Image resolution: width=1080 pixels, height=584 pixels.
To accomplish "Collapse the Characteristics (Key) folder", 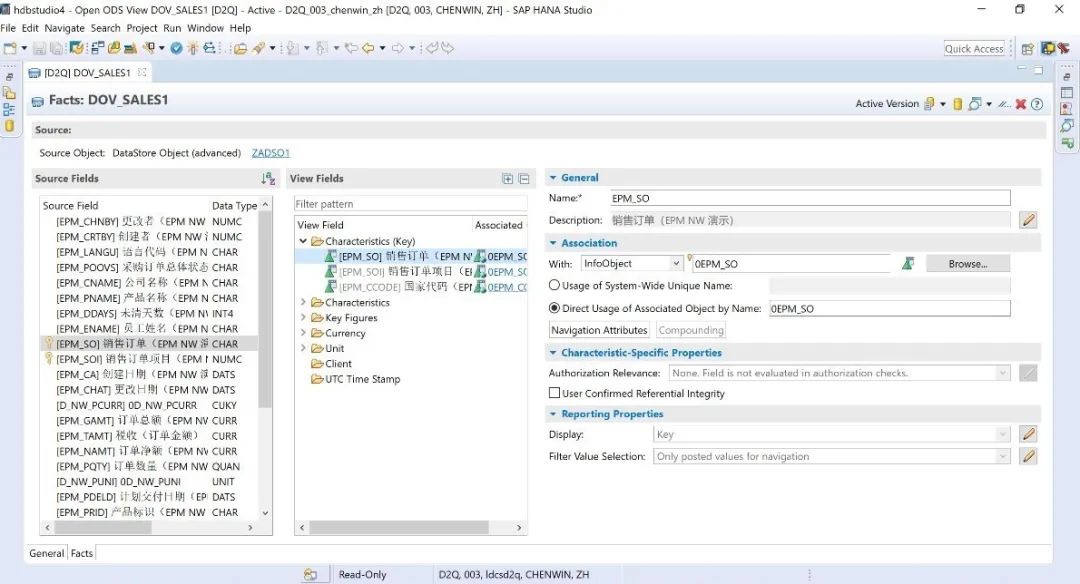I will coord(303,241).
